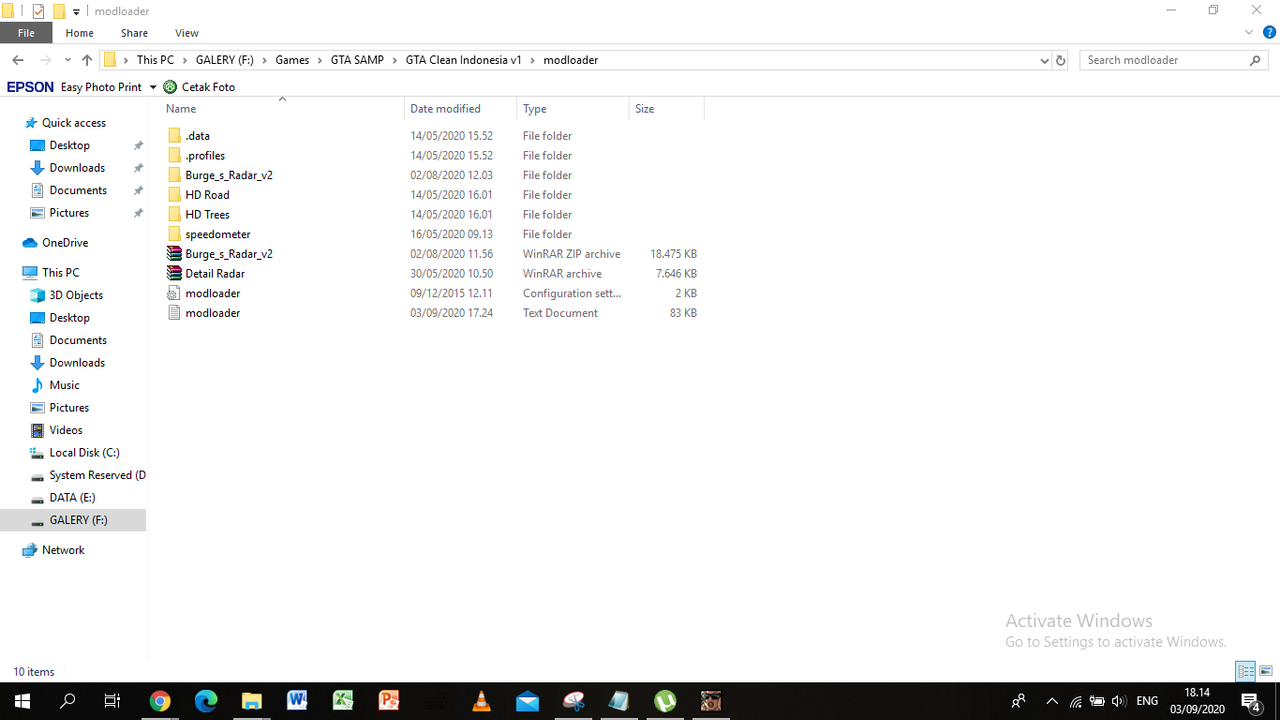Go up one folder level with the Up arrow
The image size is (1280, 720).
tap(87, 60)
